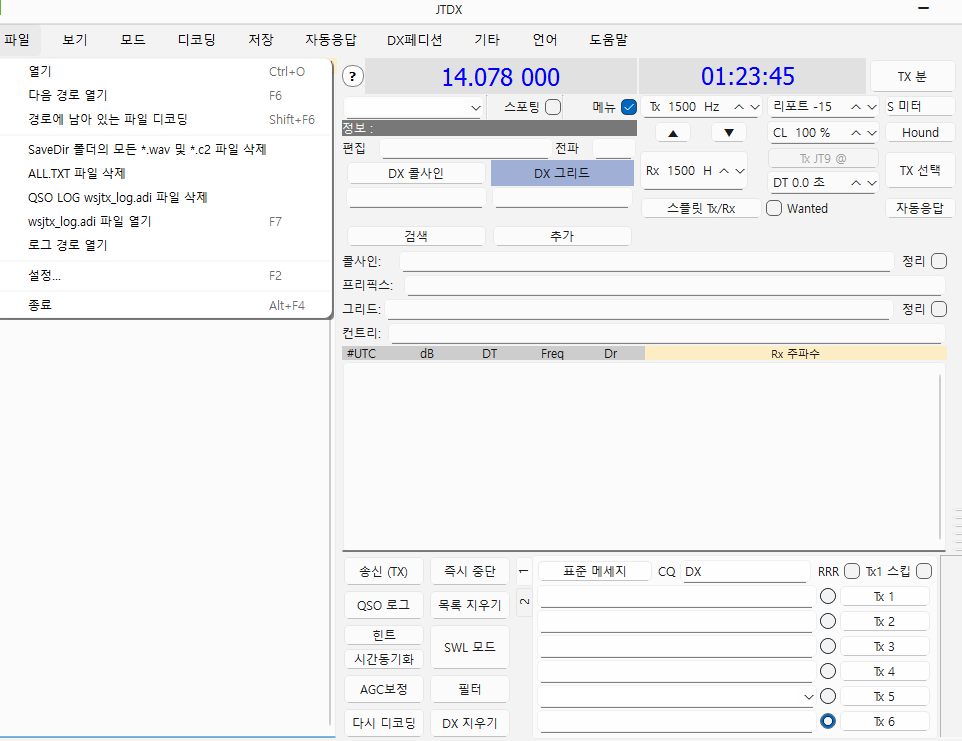962x741 pixels.
Task: Select the radio button for Tx 3
Action: pos(828,646)
